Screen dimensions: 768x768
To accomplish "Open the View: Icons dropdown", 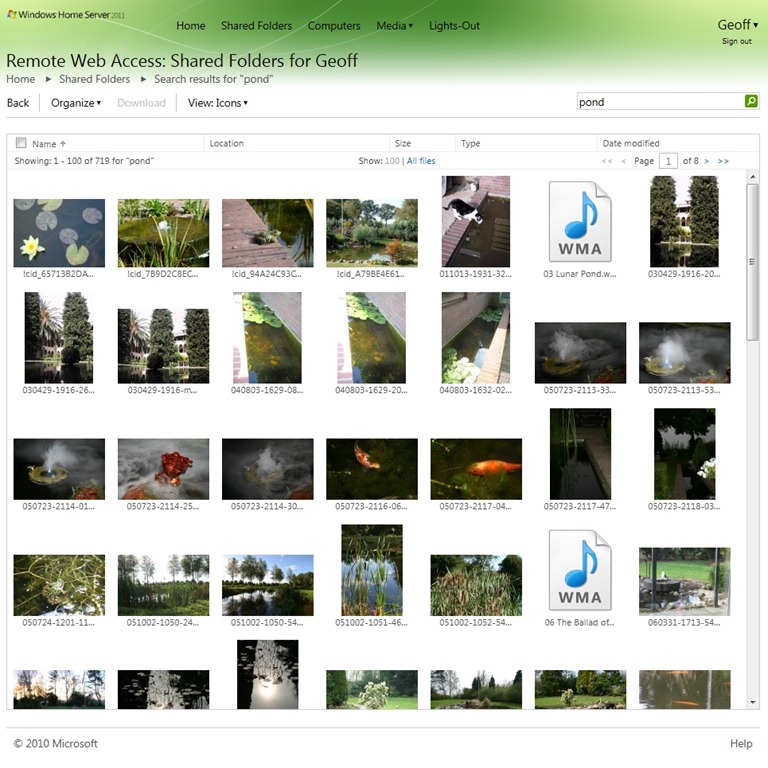I will pos(217,103).
